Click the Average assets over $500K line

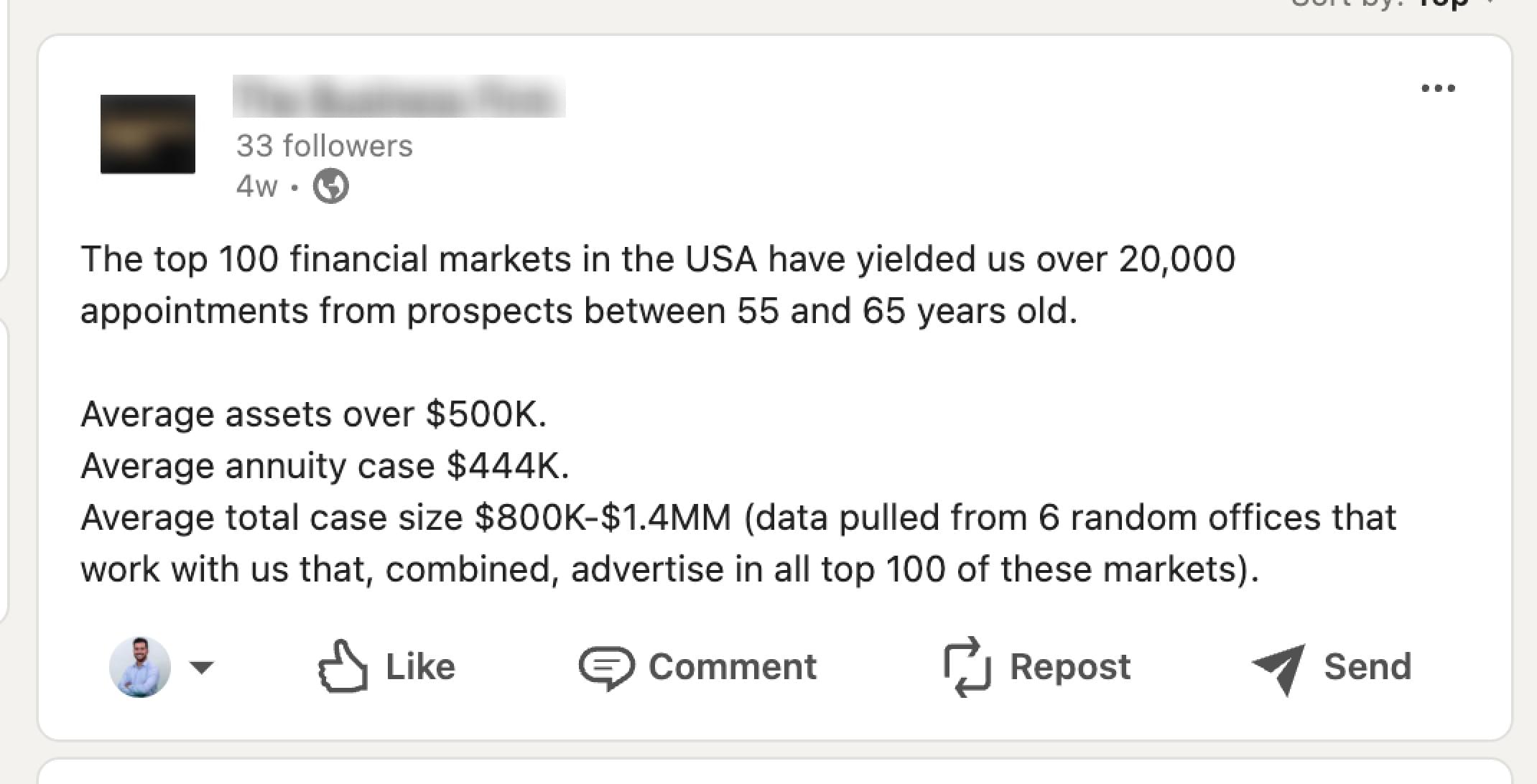pos(314,414)
